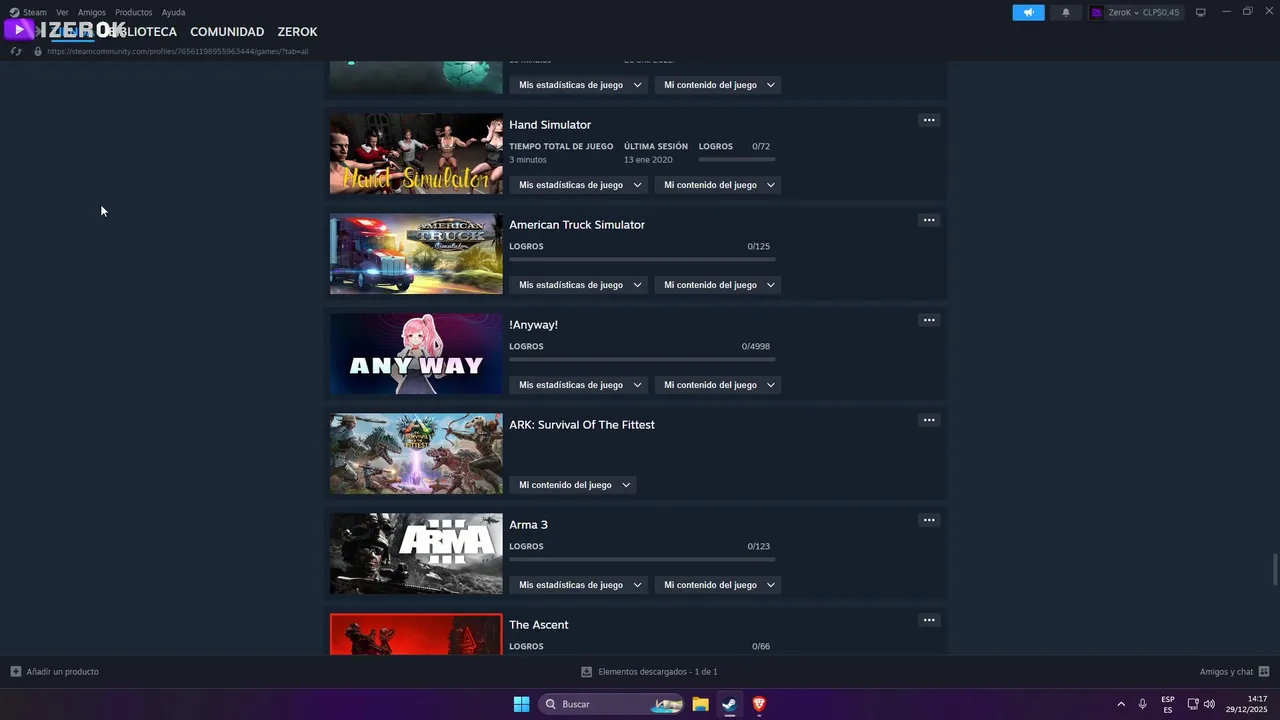Open the more options for !Anyway!
The width and height of the screenshot is (1280, 720).
pos(929,320)
